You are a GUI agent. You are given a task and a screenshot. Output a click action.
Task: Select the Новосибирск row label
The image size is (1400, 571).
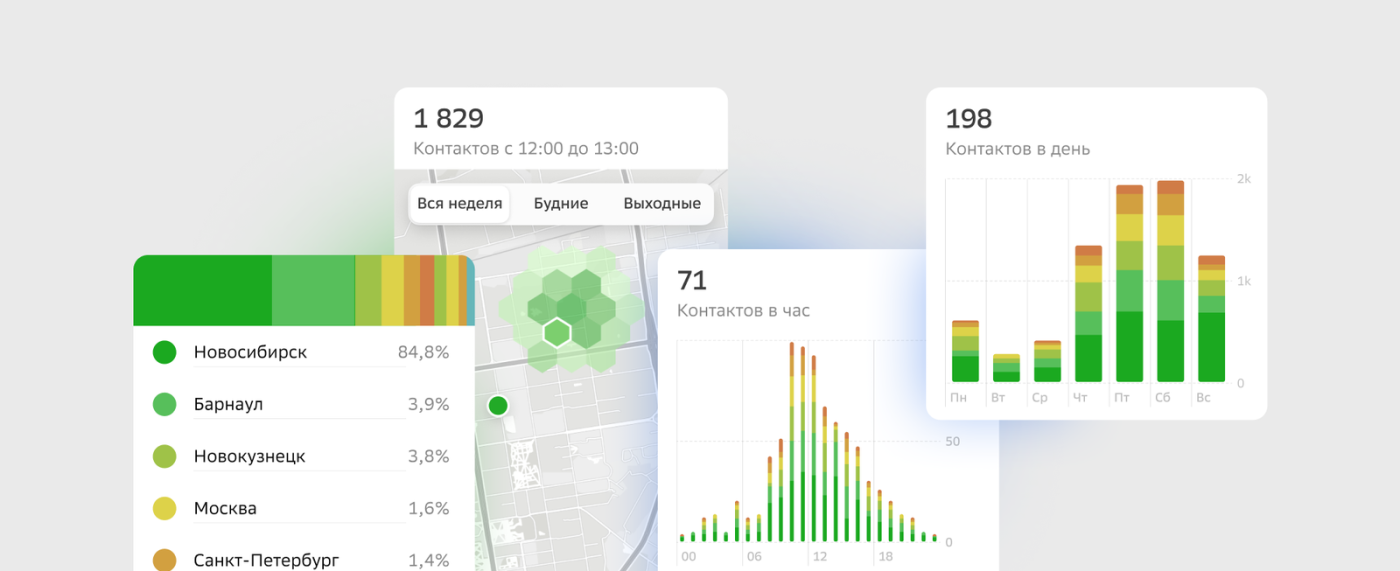[250, 352]
